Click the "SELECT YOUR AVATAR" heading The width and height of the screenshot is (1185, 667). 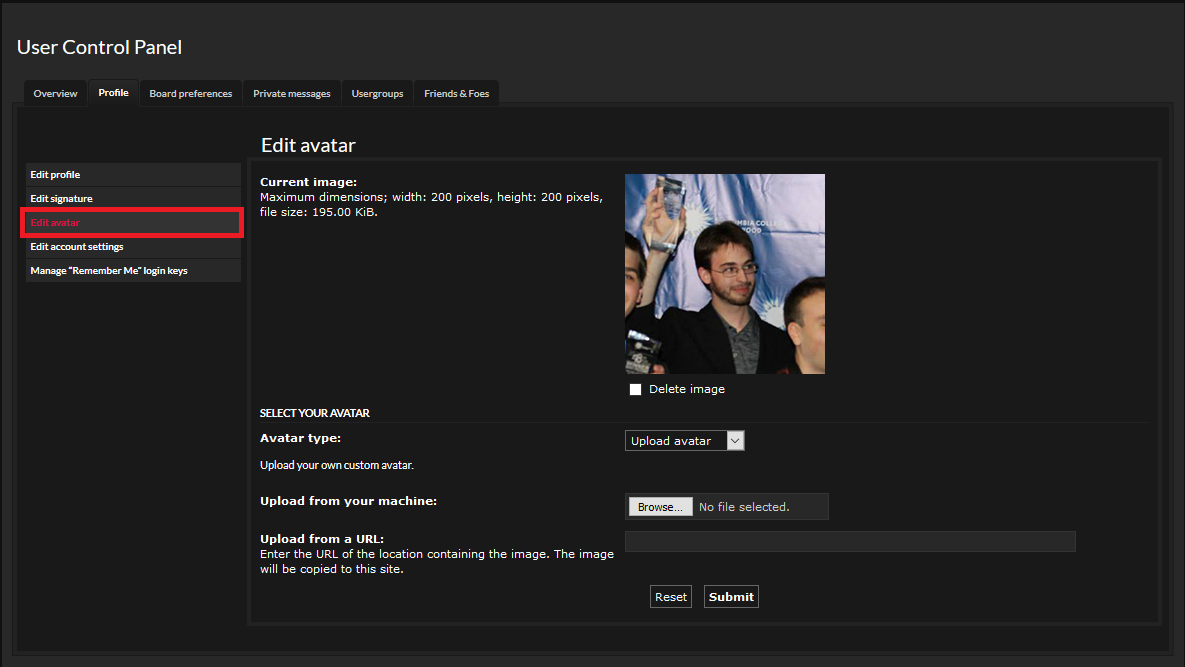tap(314, 413)
